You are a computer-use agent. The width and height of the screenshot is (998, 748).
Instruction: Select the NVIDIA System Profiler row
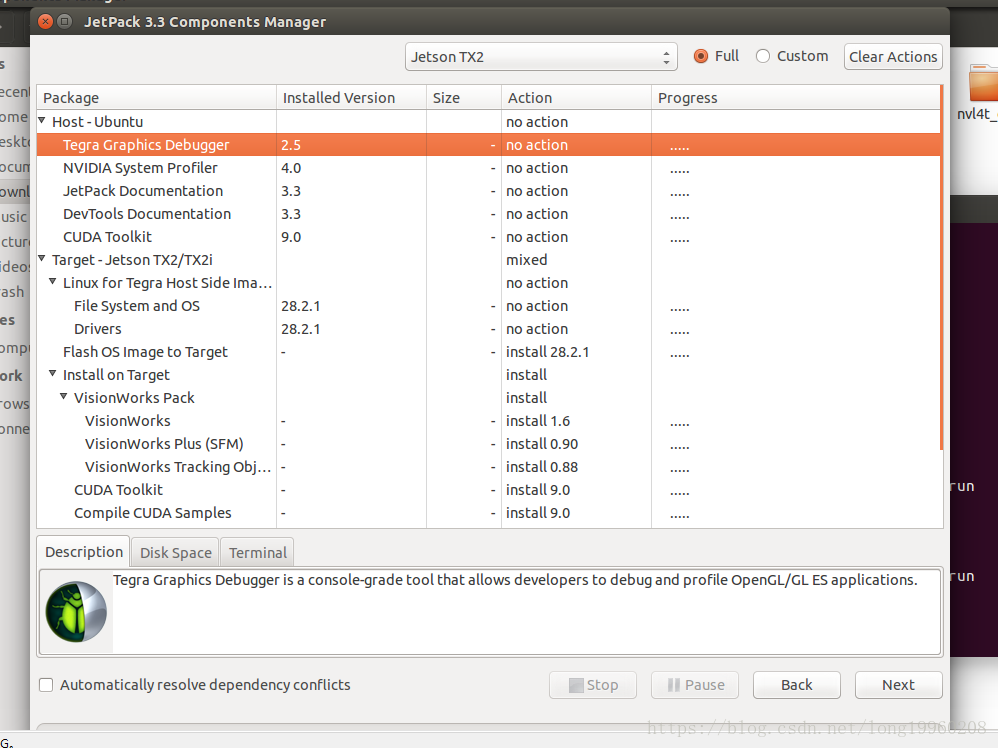[488, 168]
